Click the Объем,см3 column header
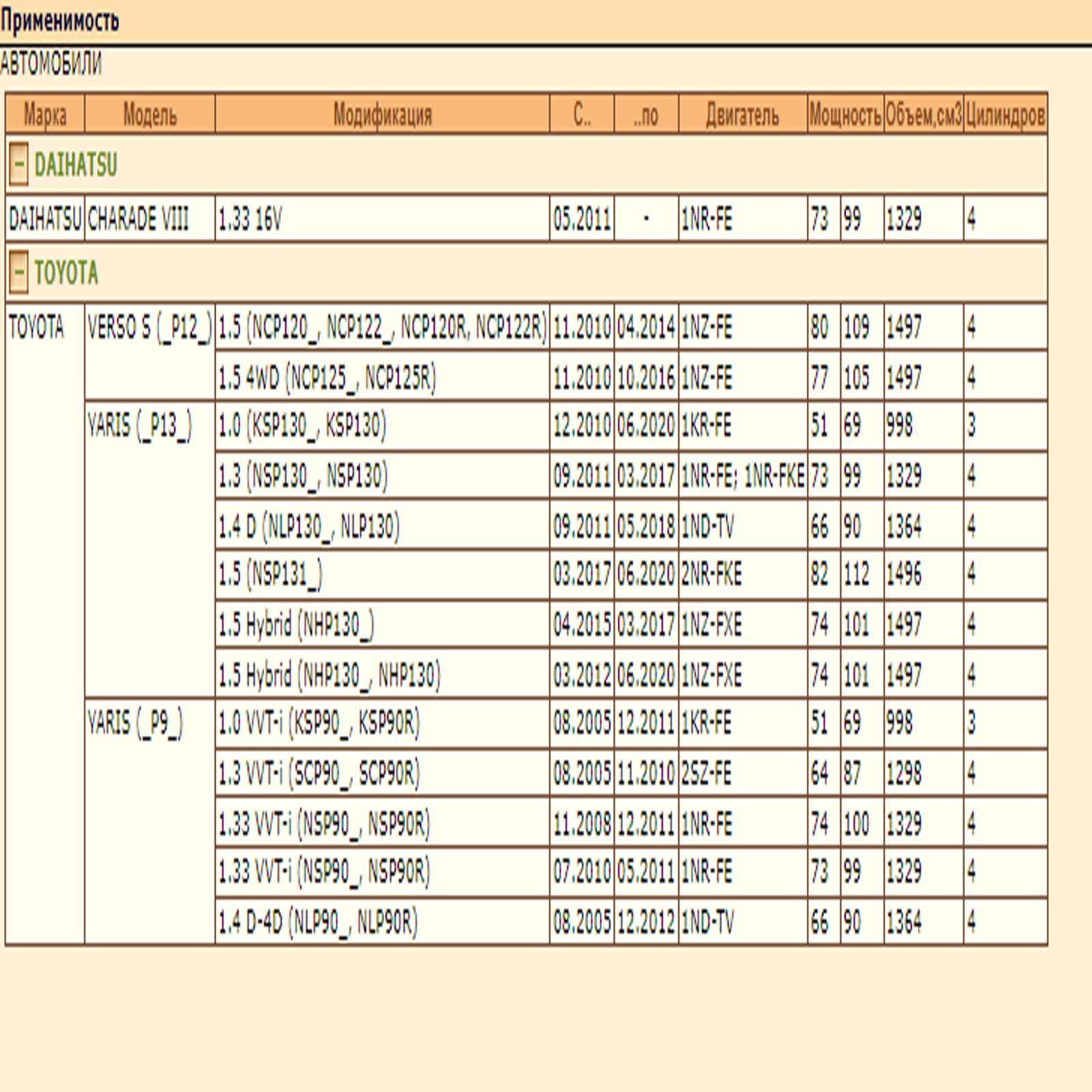Screen dimensions: 1092x1092 tap(923, 115)
